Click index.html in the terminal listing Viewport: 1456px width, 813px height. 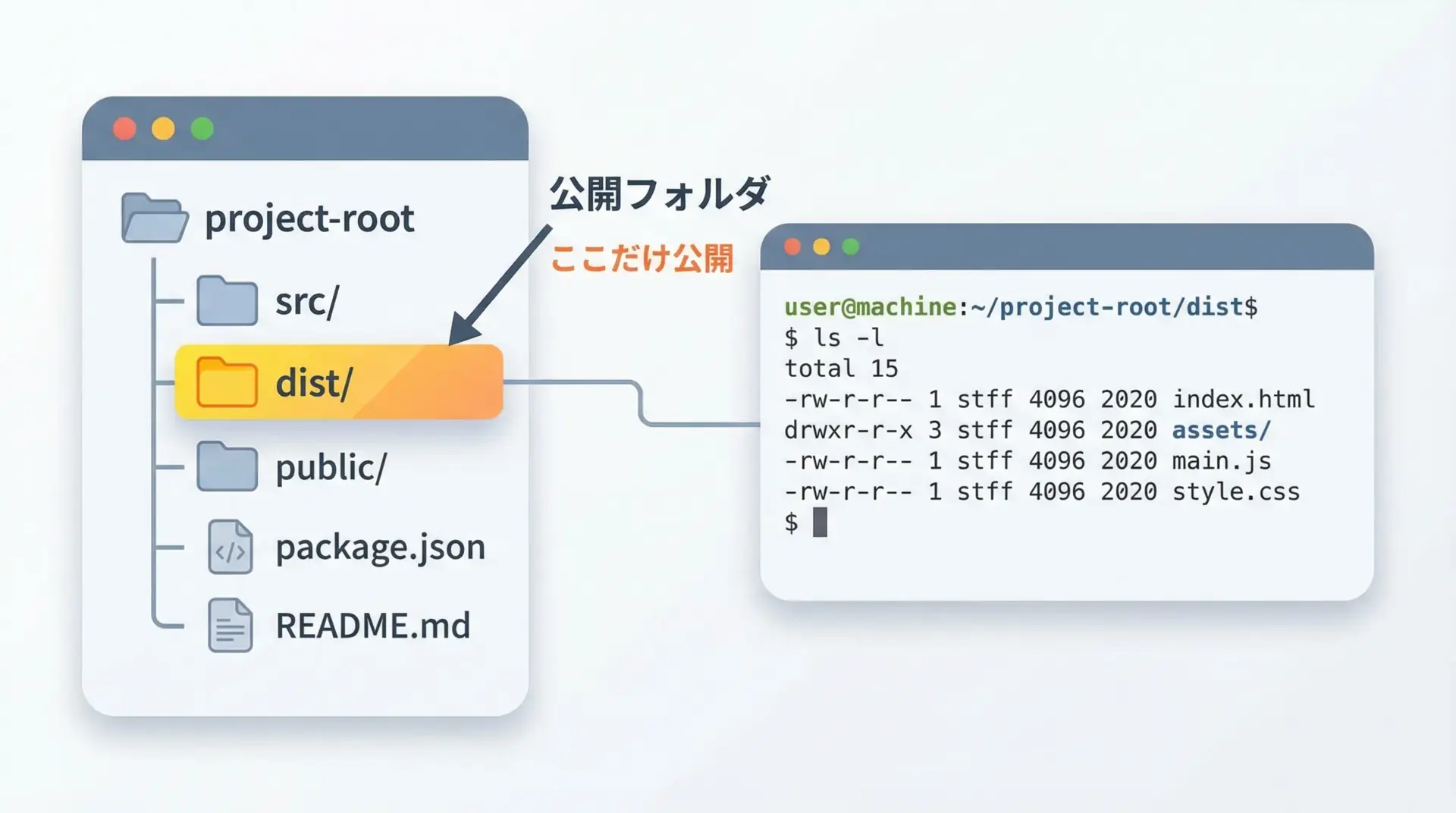pyautogui.click(x=1243, y=399)
